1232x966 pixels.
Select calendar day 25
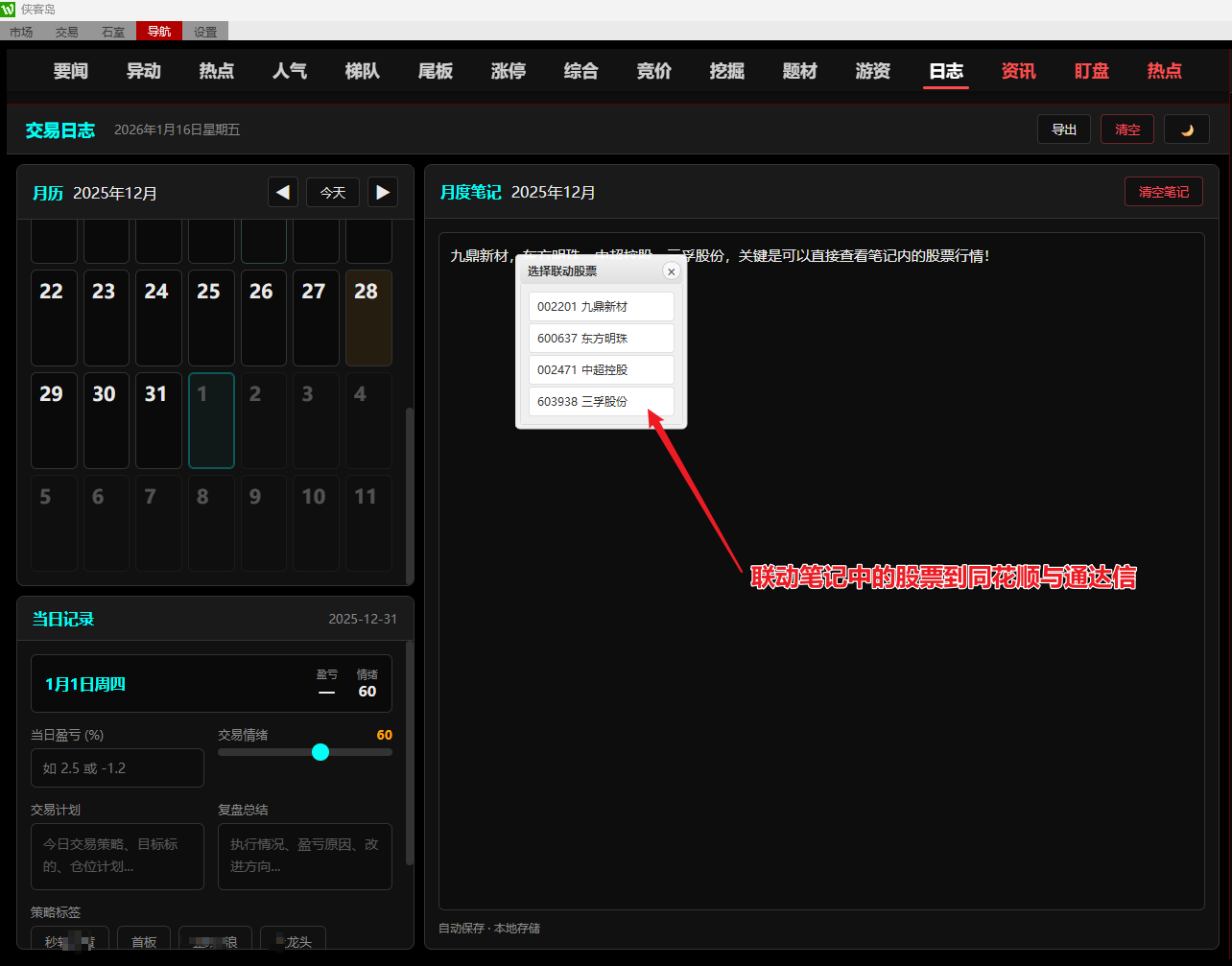[x=211, y=318]
